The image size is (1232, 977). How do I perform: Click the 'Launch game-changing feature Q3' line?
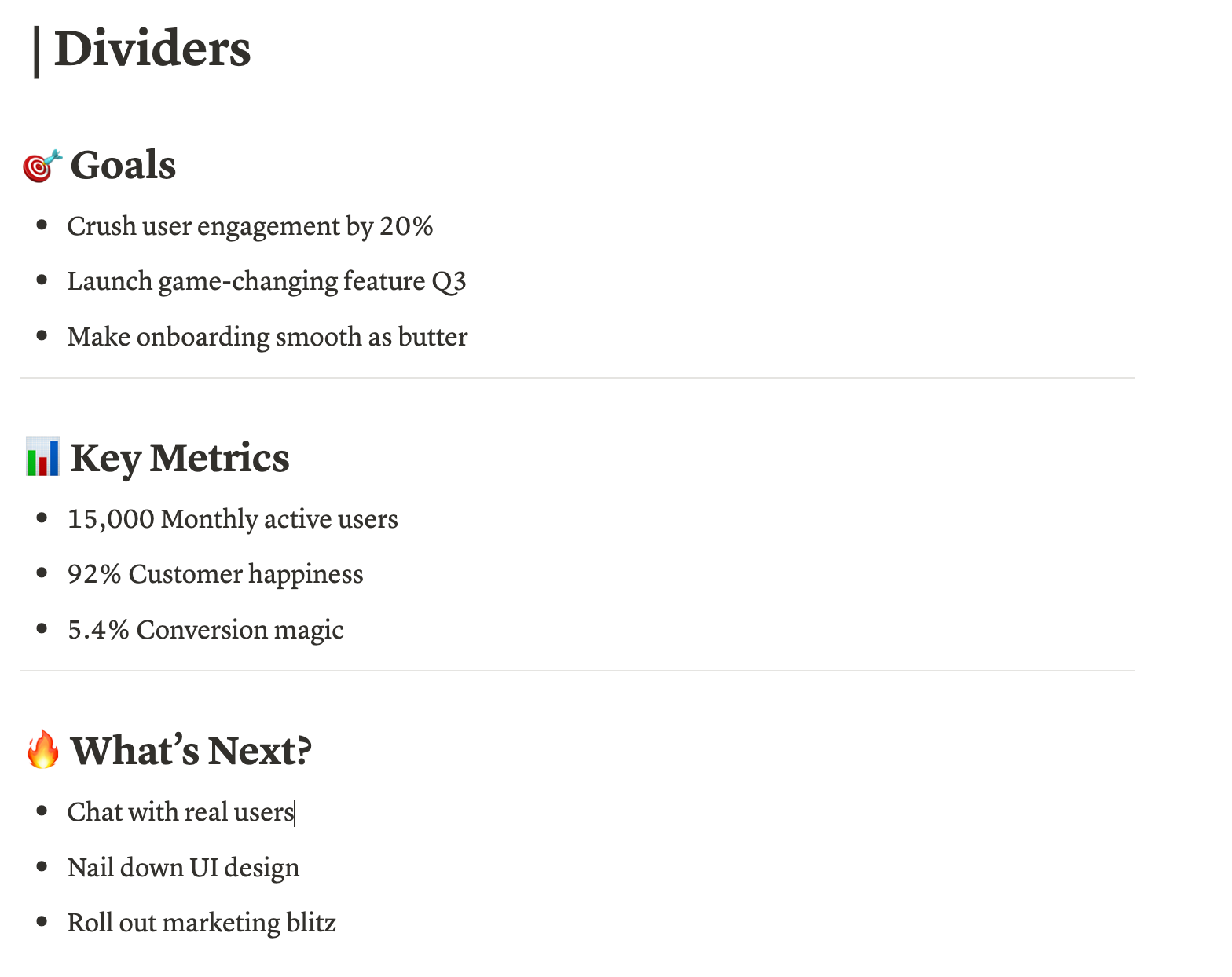click(266, 281)
